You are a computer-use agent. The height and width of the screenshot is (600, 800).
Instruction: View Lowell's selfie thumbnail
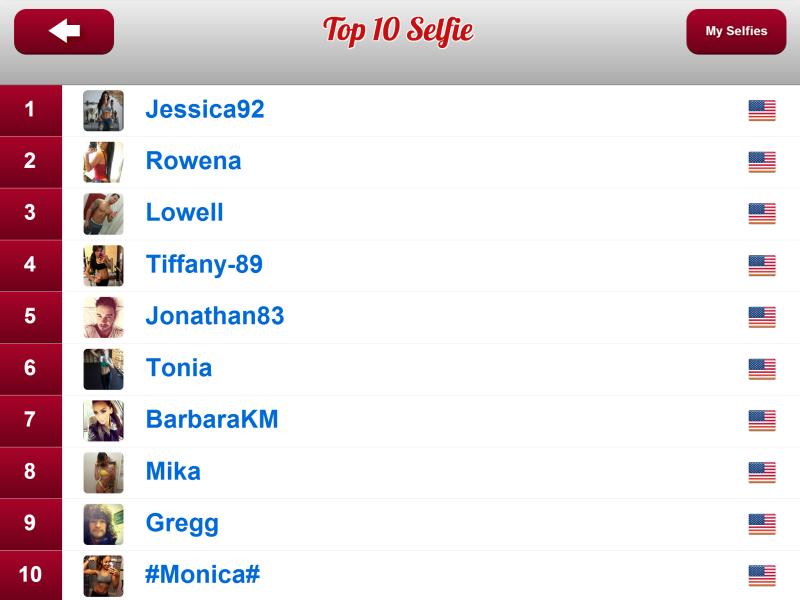(103, 213)
